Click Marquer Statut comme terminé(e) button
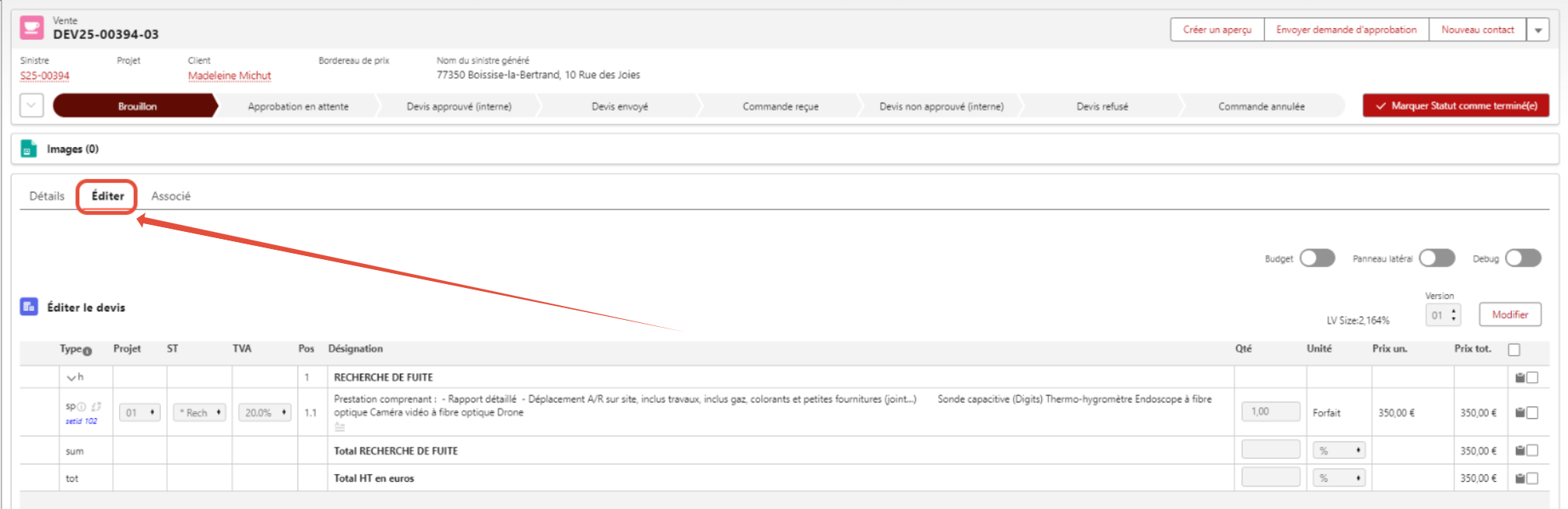Screen dimensions: 1568x509 (x=1456, y=106)
